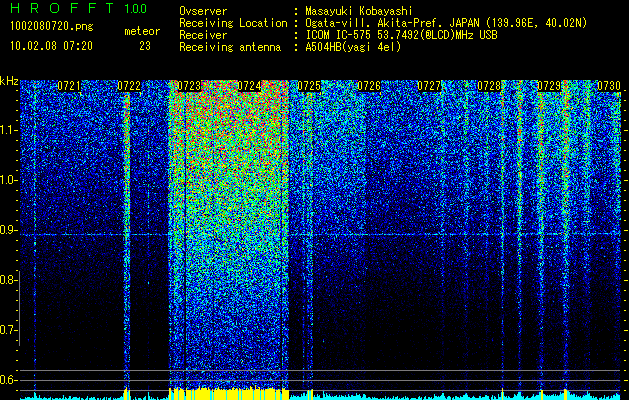Image resolution: width=629 pixels, height=400 pixels.
Task: Click the date 10.02.08 07:20
Action: [x=51, y=46]
